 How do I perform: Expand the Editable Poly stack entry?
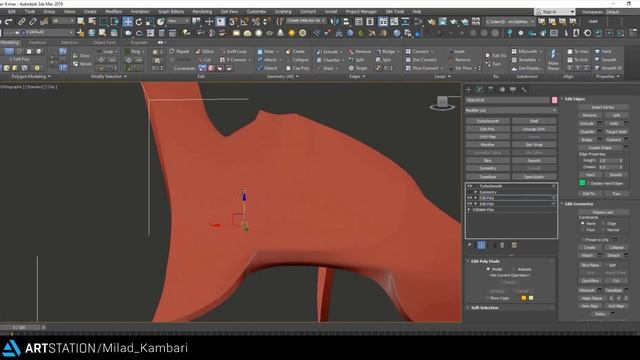pos(469,210)
